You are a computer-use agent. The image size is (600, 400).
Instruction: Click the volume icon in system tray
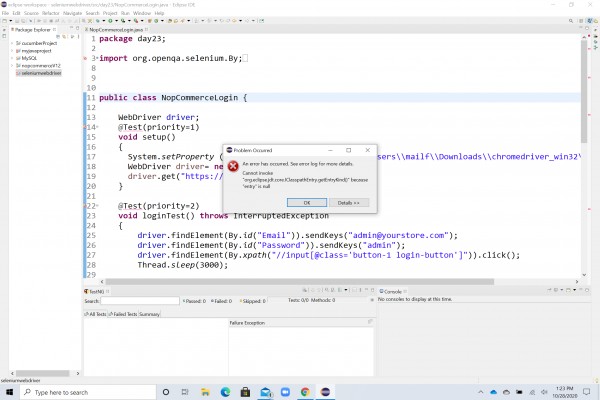pos(544,392)
